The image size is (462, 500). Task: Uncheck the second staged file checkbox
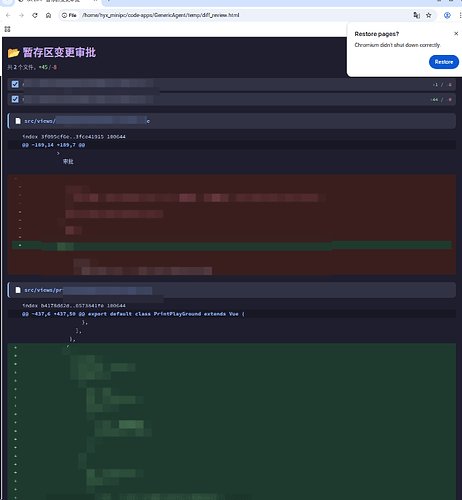click(15, 99)
